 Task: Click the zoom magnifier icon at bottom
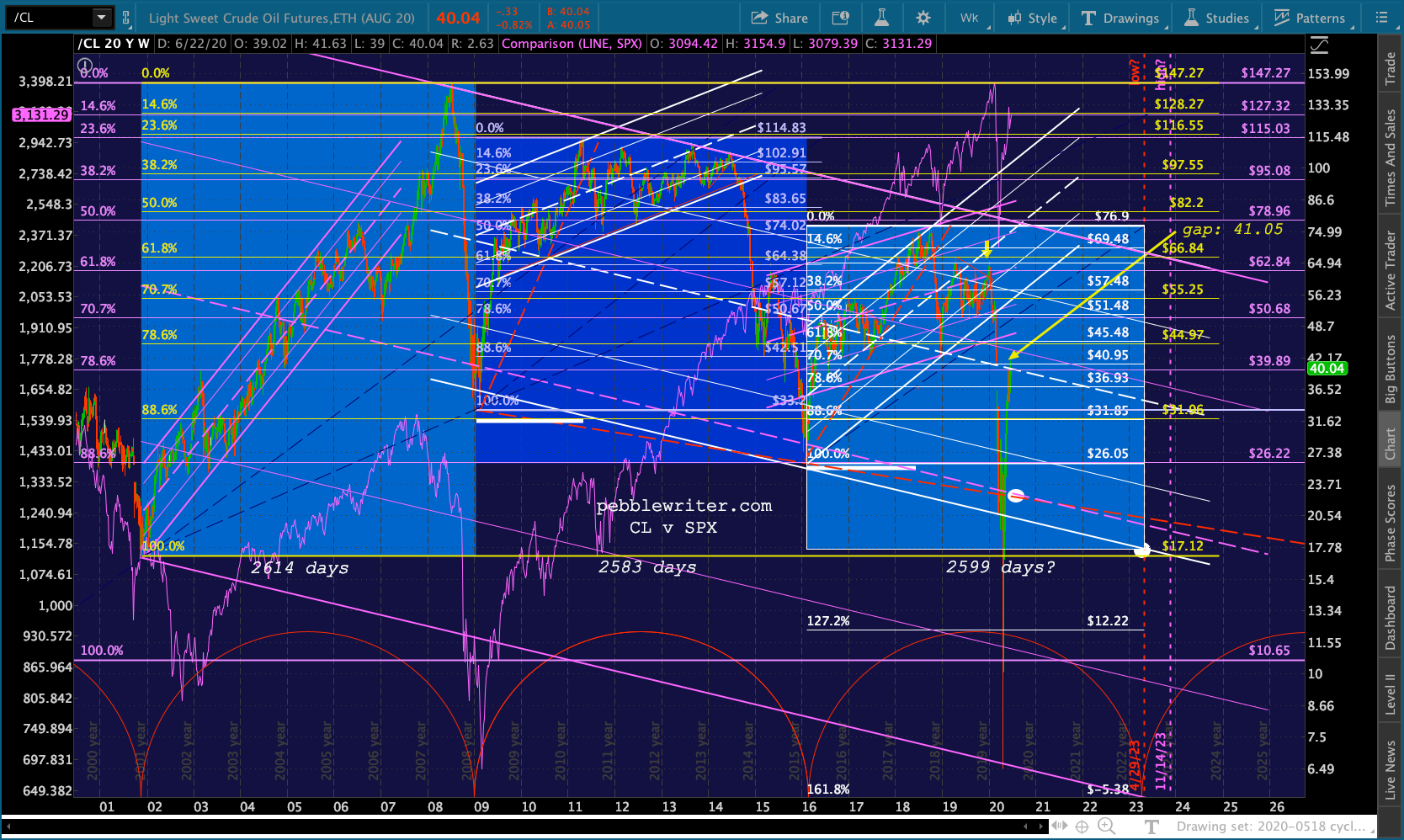click(1106, 827)
